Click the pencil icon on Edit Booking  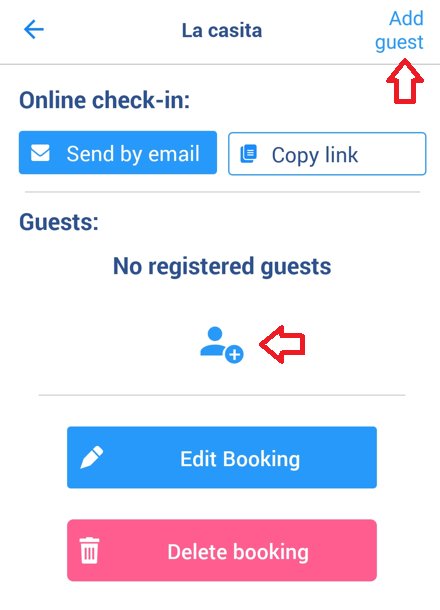(92, 457)
